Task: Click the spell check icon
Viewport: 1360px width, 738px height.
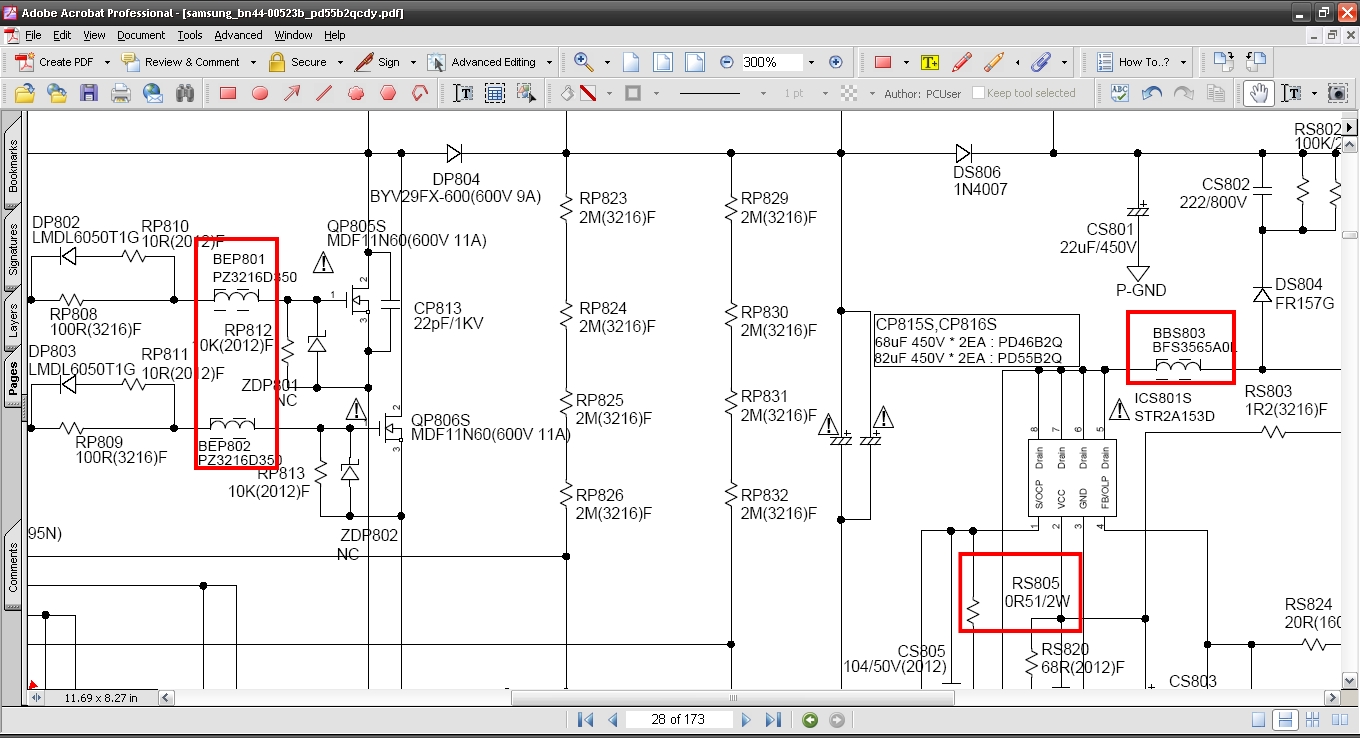Action: coord(1120,93)
